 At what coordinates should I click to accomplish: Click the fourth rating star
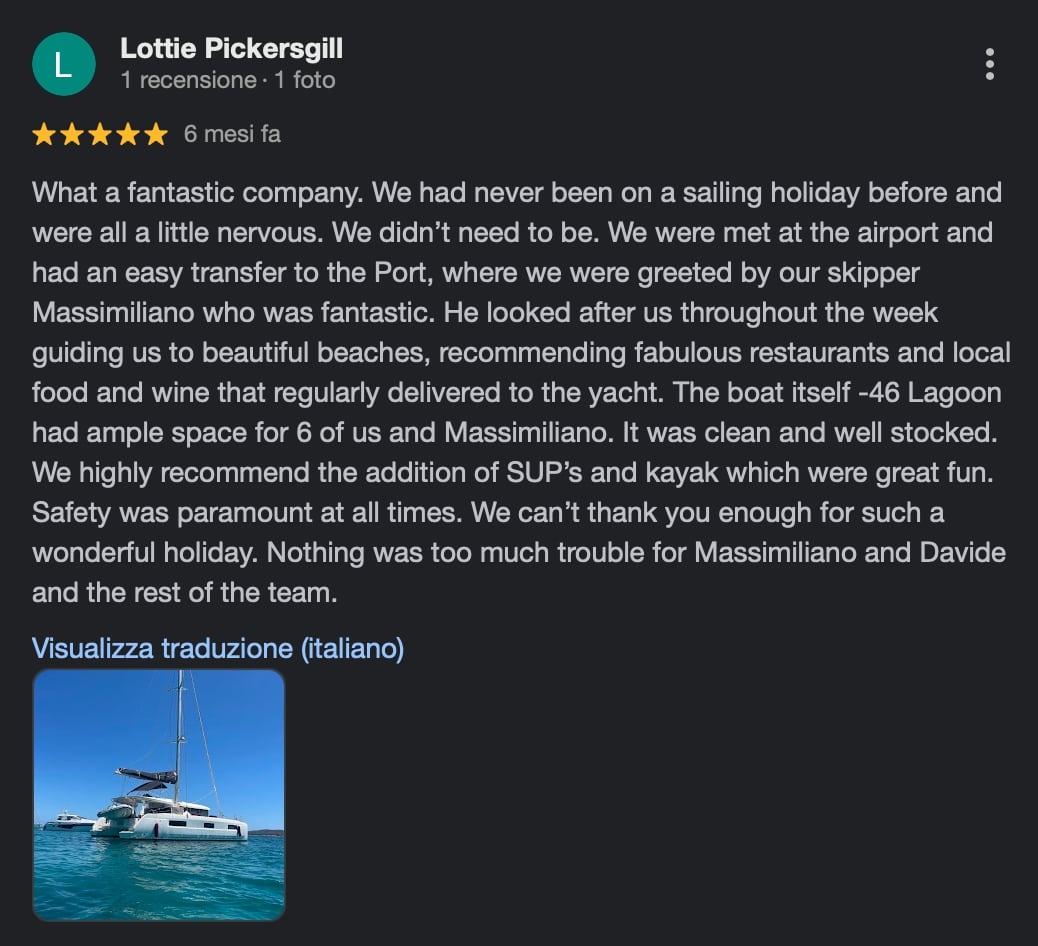tap(128, 134)
